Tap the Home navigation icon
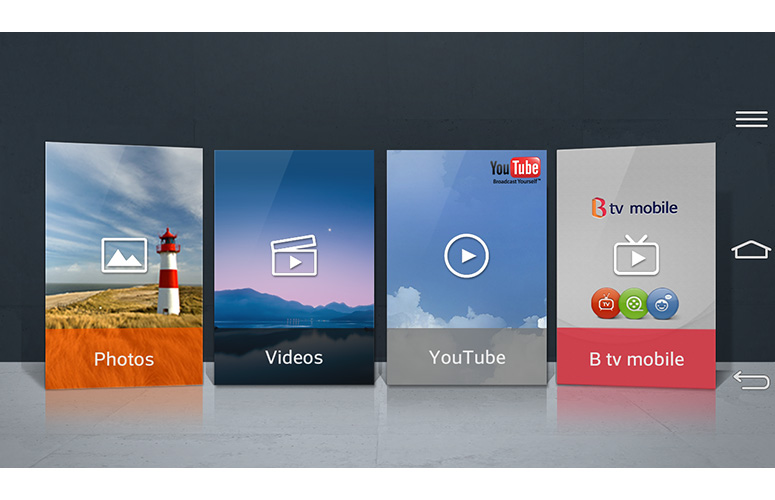 click(751, 250)
